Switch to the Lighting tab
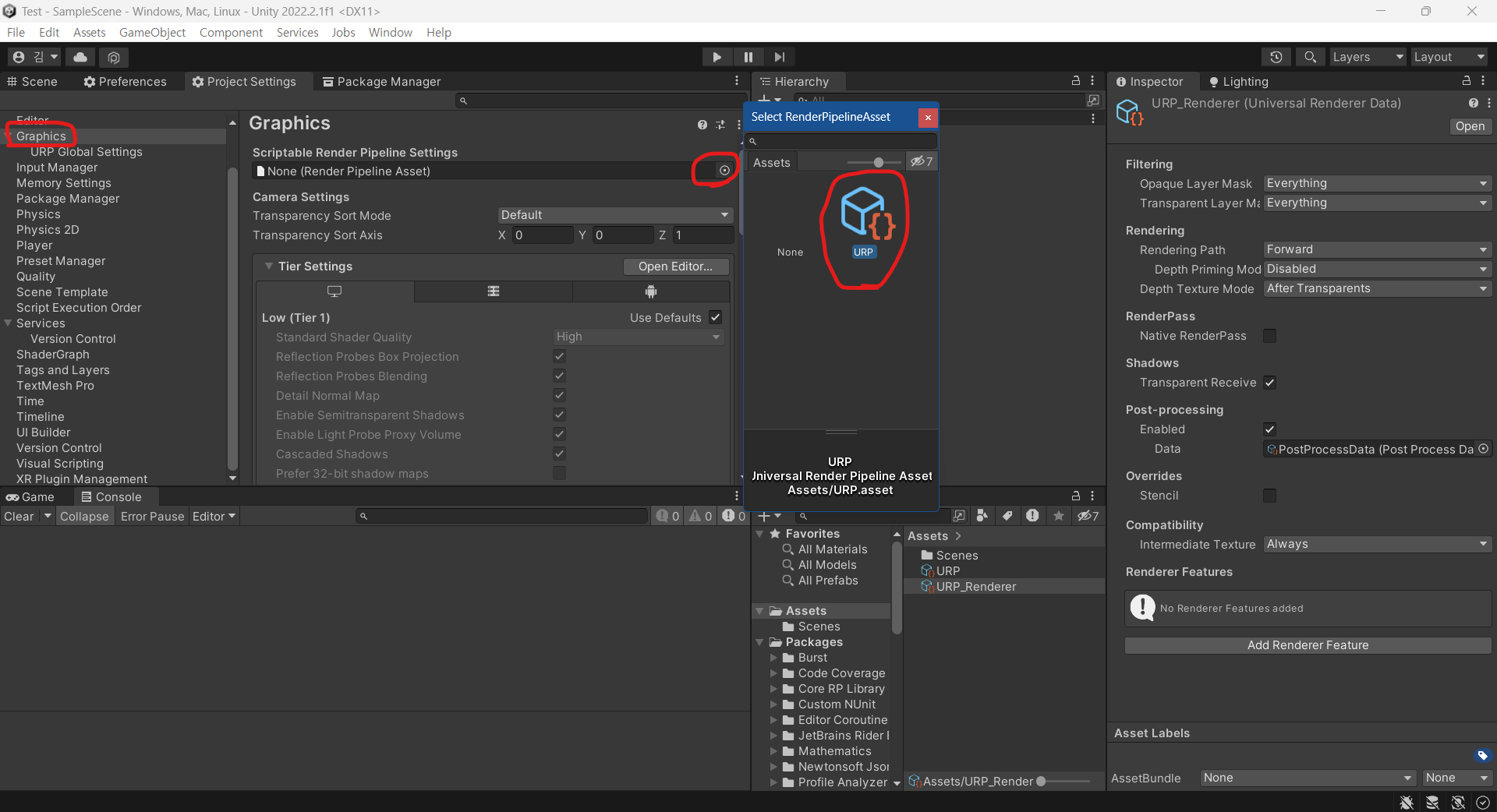The image size is (1497, 812). pos(1238,82)
